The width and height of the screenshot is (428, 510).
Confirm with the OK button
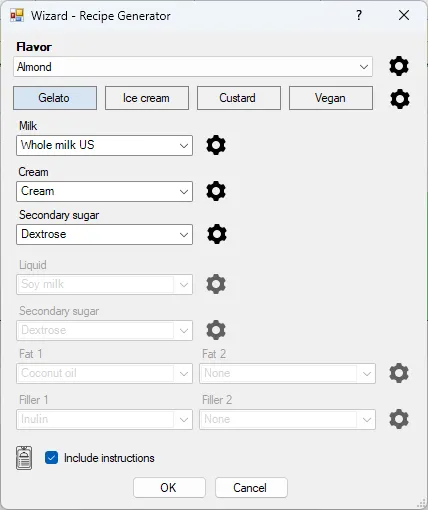[169, 488]
